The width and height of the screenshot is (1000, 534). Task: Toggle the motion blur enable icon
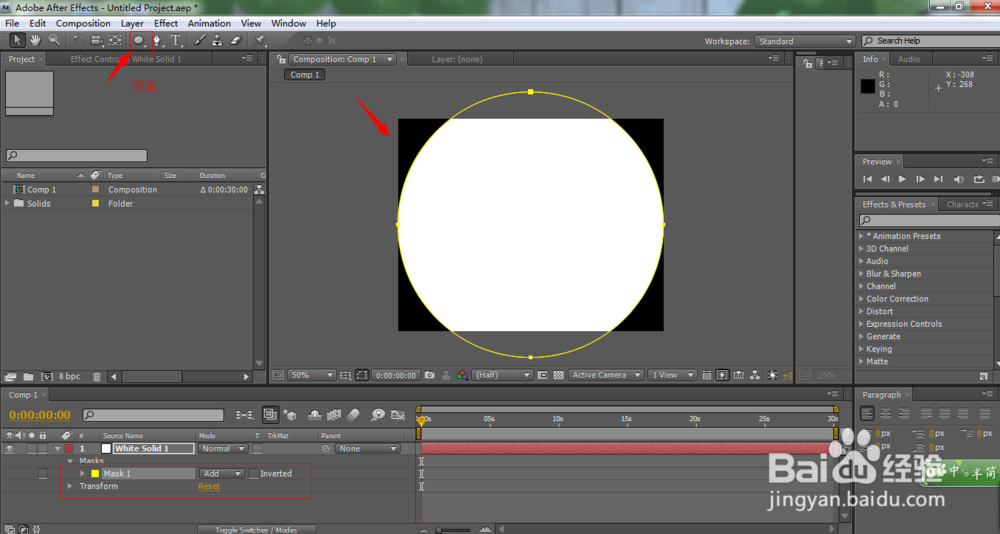point(353,415)
